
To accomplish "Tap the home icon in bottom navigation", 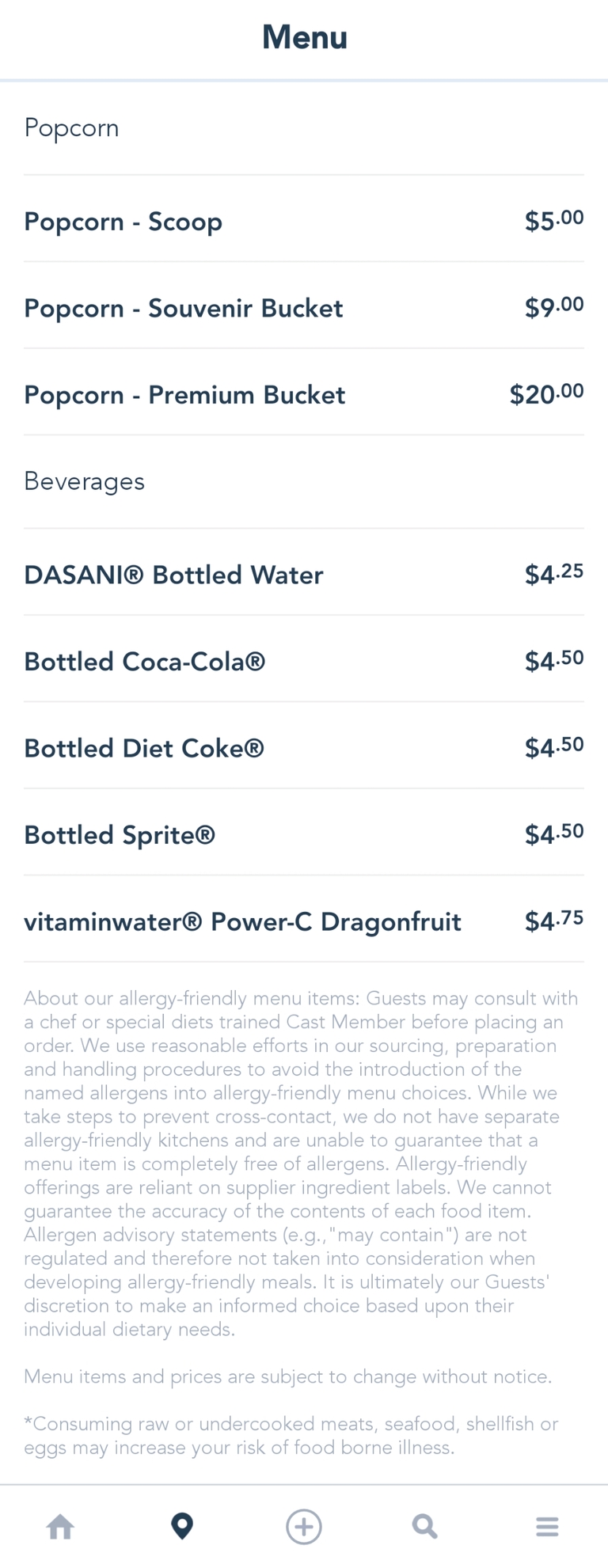I will point(60,1526).
